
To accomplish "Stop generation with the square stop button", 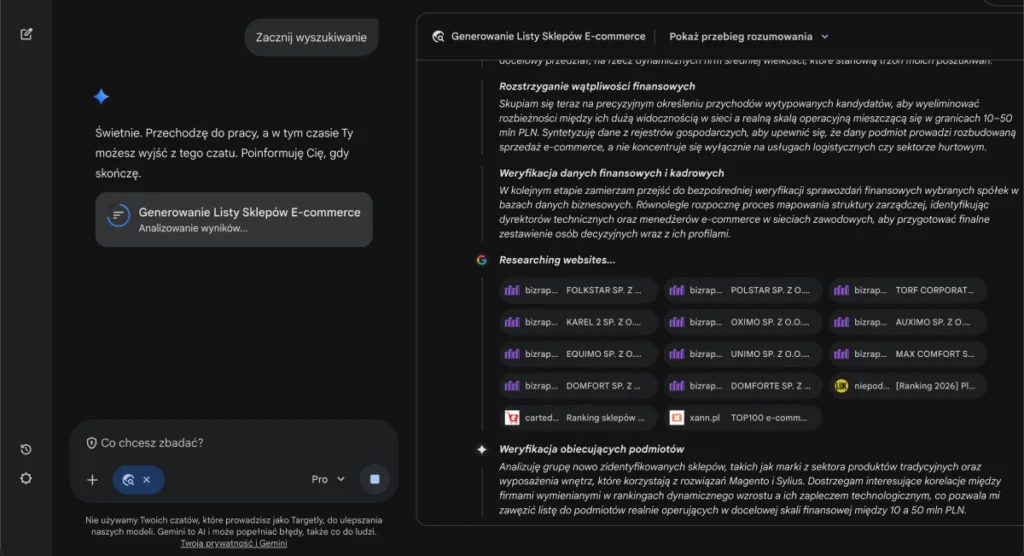I will click(x=374, y=479).
